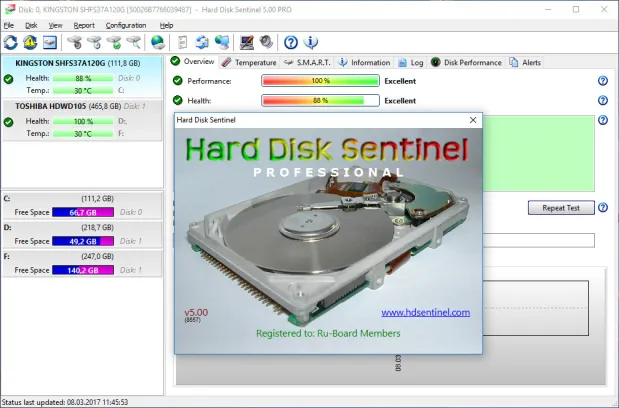Click the globe with disk toolbar icon
619x408 pixels.
pyautogui.click(x=158, y=42)
